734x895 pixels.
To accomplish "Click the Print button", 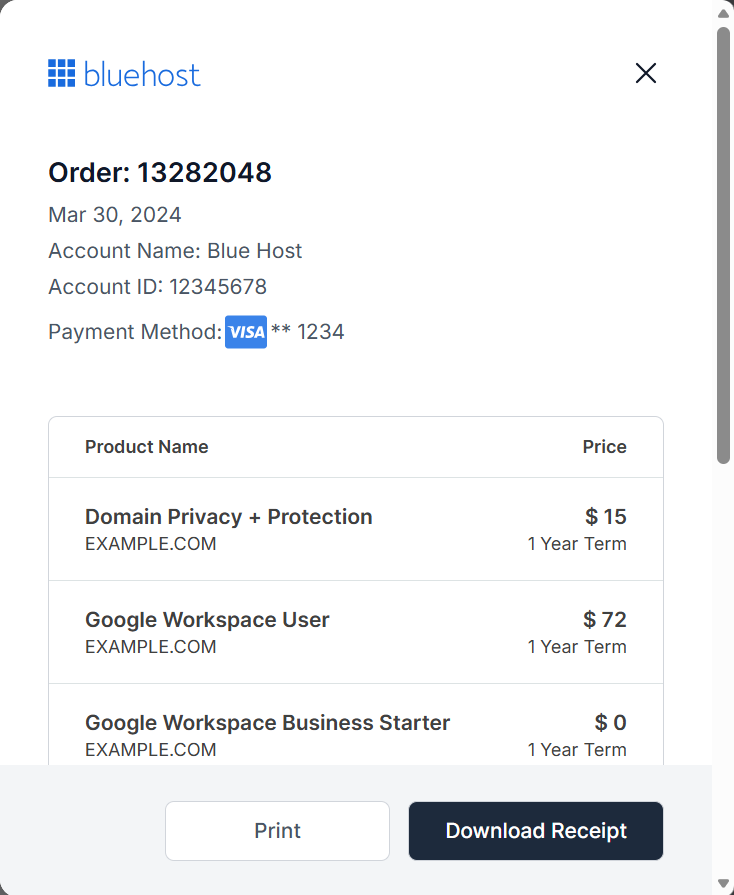I will pyautogui.click(x=277, y=830).
